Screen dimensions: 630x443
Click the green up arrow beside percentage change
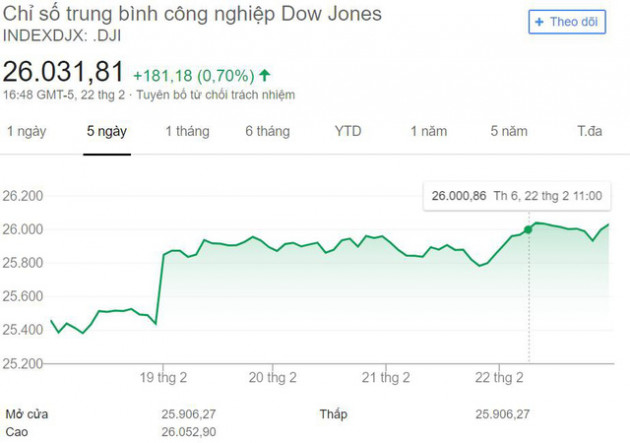(264, 75)
